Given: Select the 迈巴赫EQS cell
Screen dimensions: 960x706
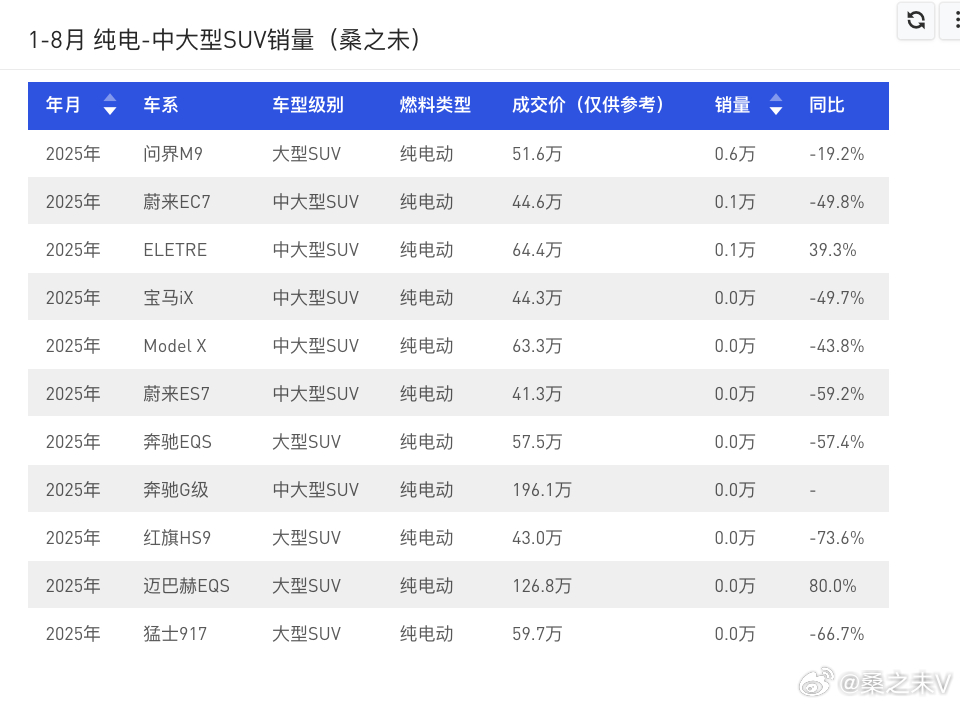Looking at the screenshot, I should pos(186,586).
